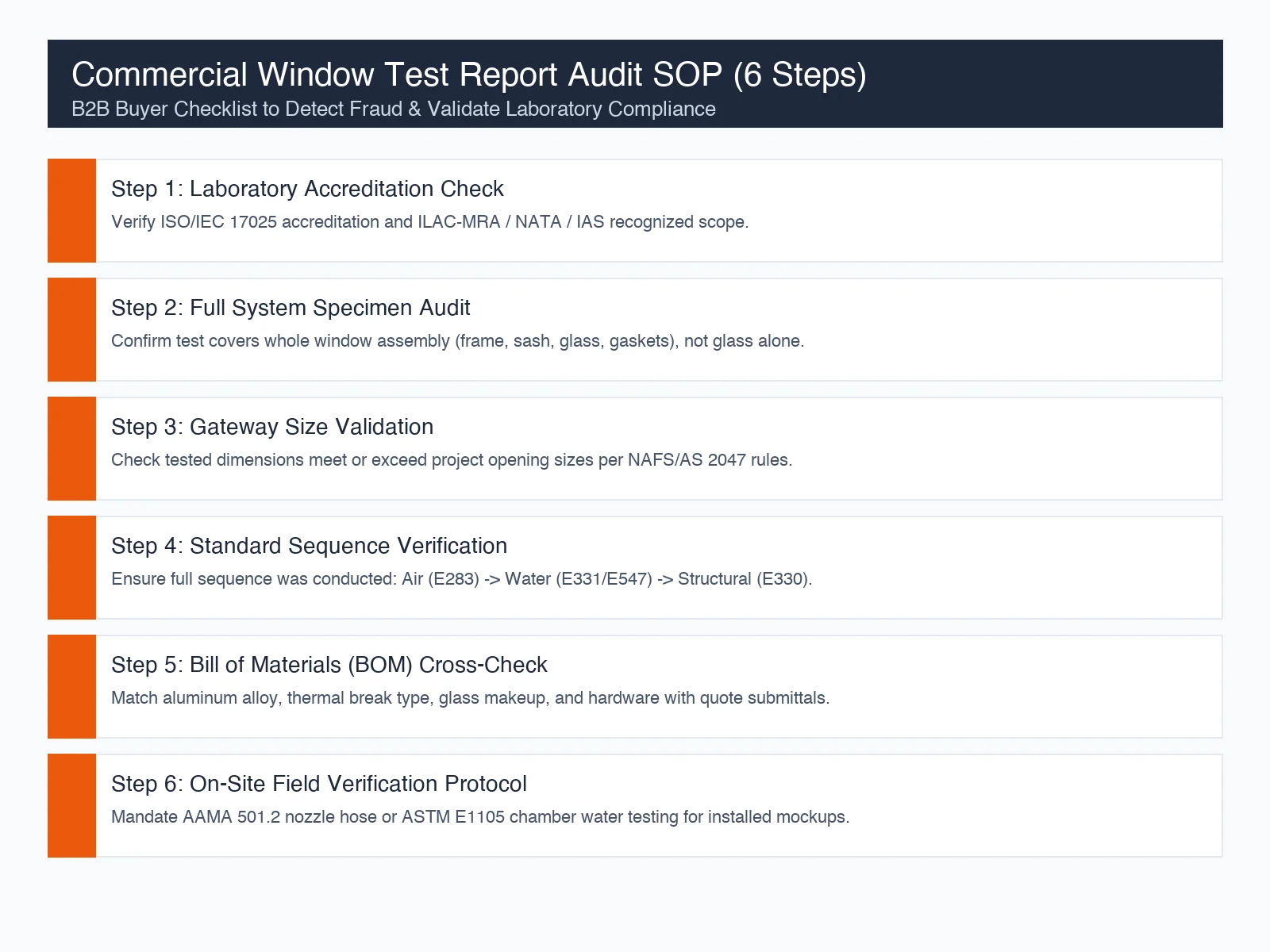Click the 'Mandate AAMA 501.2 nozzle hose' line
The width and height of the screenshot is (1270, 952).
[480, 817]
